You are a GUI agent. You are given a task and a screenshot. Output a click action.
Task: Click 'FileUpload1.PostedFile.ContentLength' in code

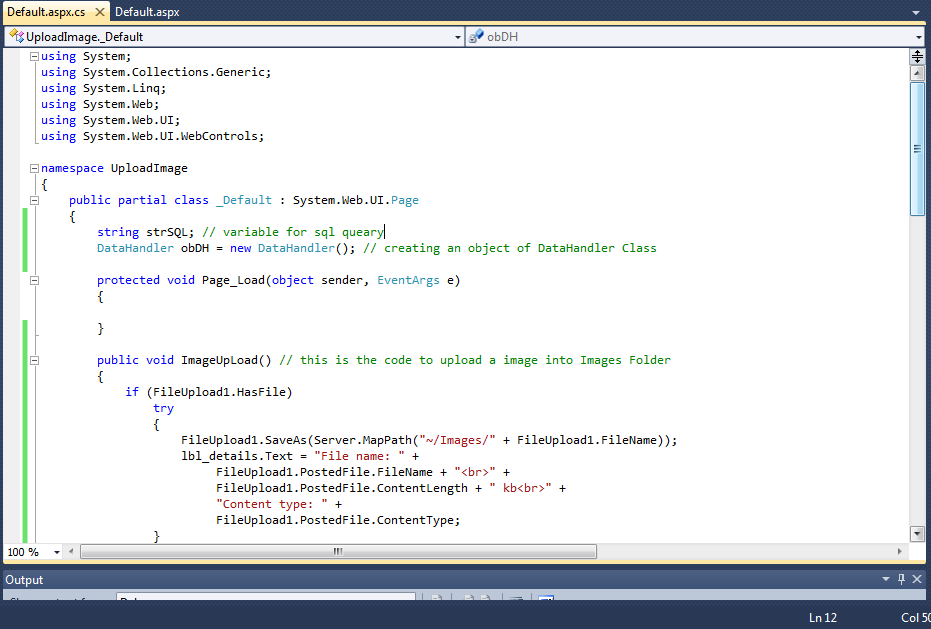click(342, 488)
